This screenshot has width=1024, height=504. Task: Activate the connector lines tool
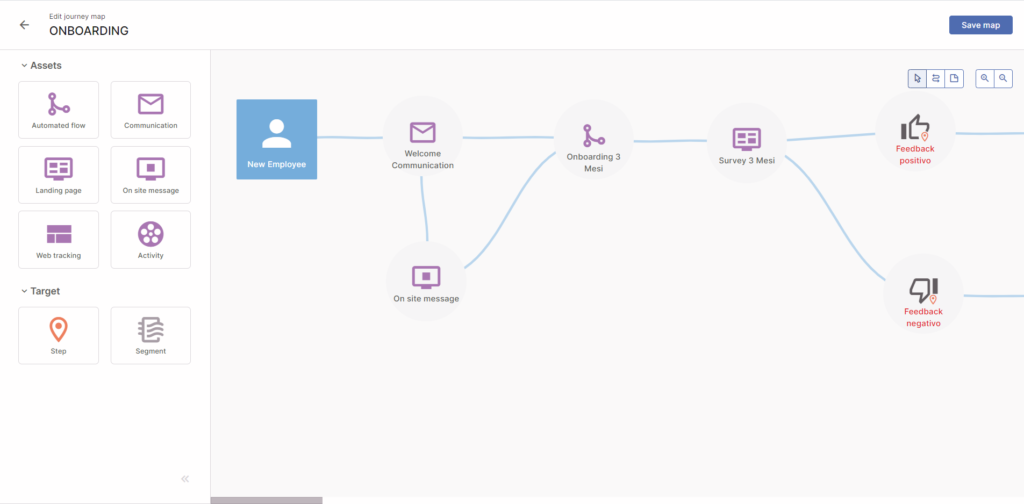point(935,78)
